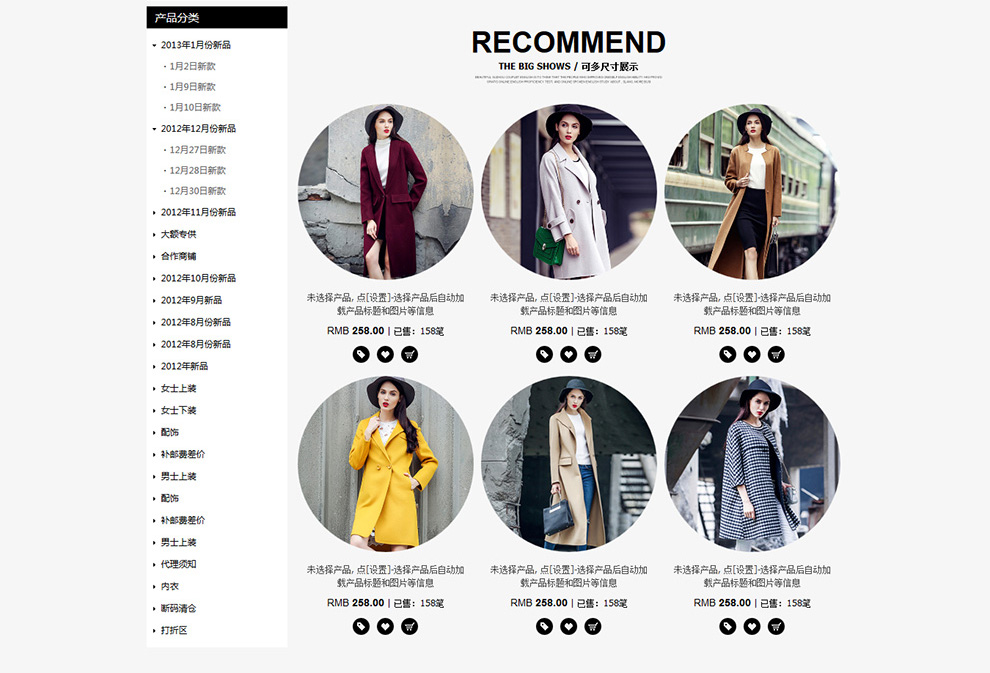Favorite the houndstooth coat with the heart icon
This screenshot has width=990, height=673.
752,626
